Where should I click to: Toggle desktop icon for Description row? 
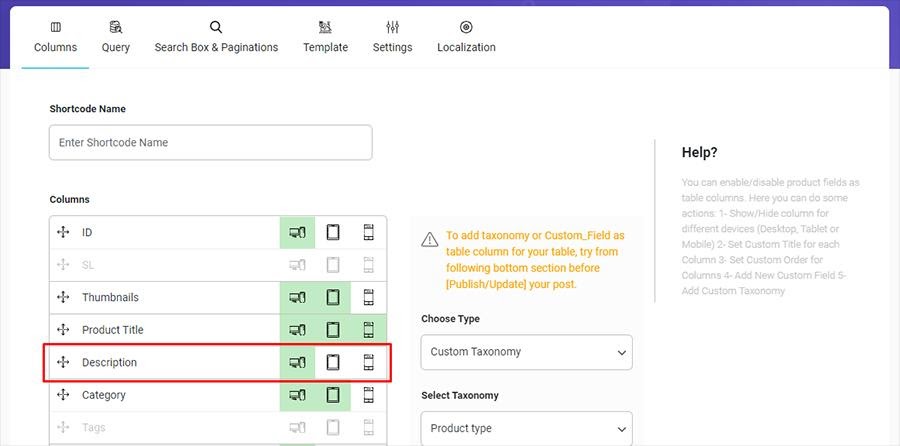click(x=297, y=362)
